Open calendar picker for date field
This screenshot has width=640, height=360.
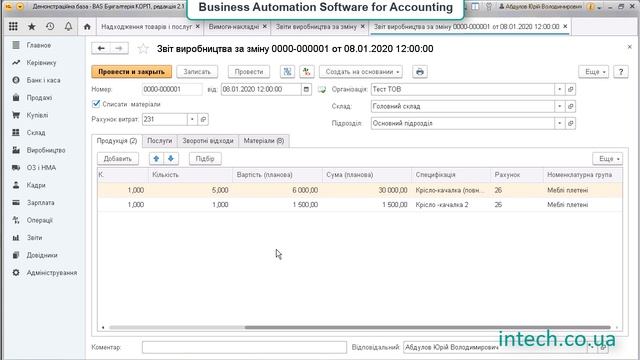[306, 89]
